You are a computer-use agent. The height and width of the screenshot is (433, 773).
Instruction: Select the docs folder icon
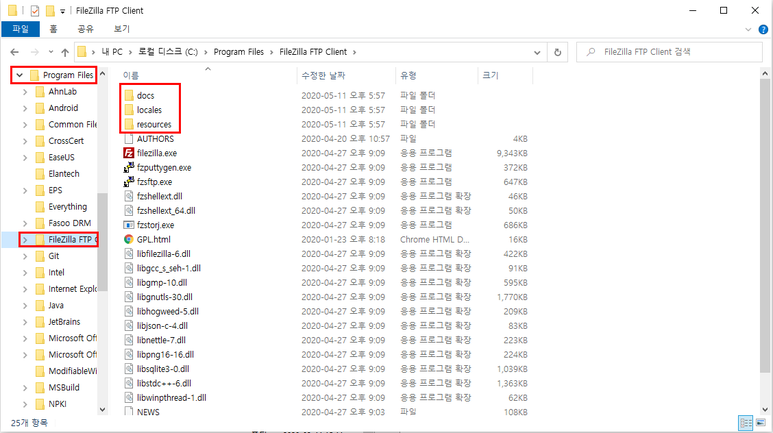point(129,95)
